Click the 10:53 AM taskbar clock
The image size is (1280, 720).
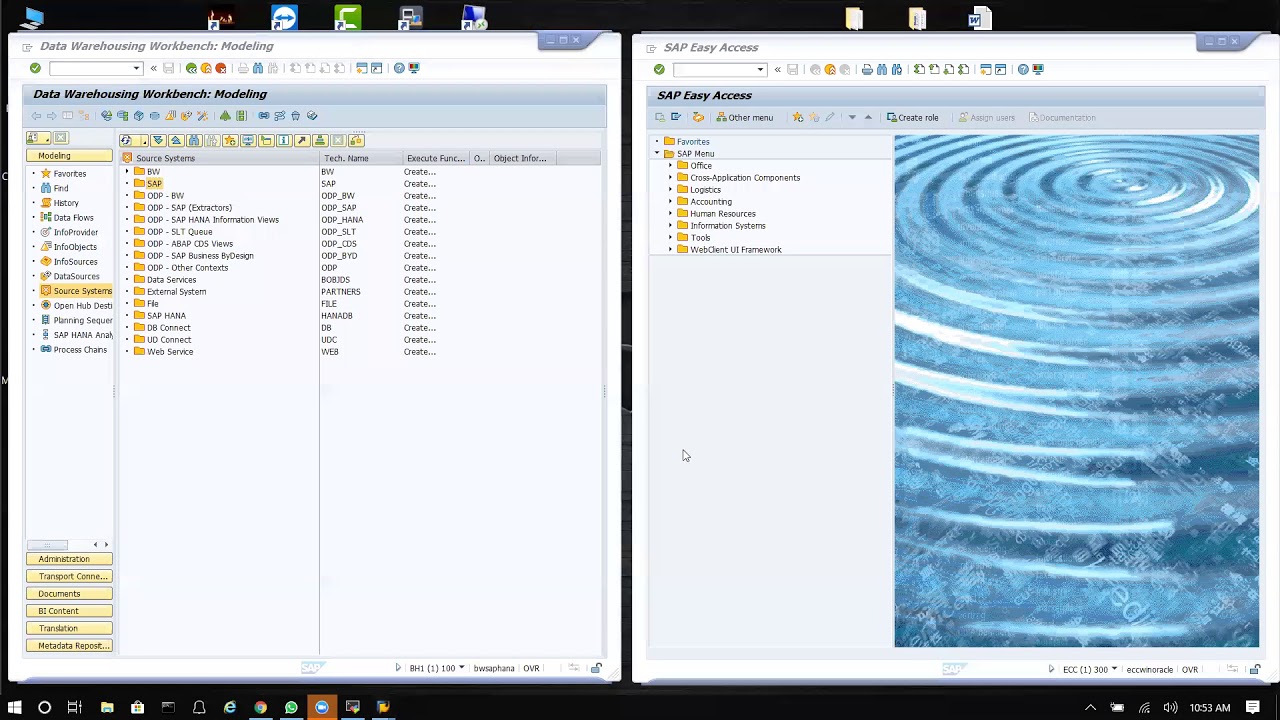click(1209, 708)
